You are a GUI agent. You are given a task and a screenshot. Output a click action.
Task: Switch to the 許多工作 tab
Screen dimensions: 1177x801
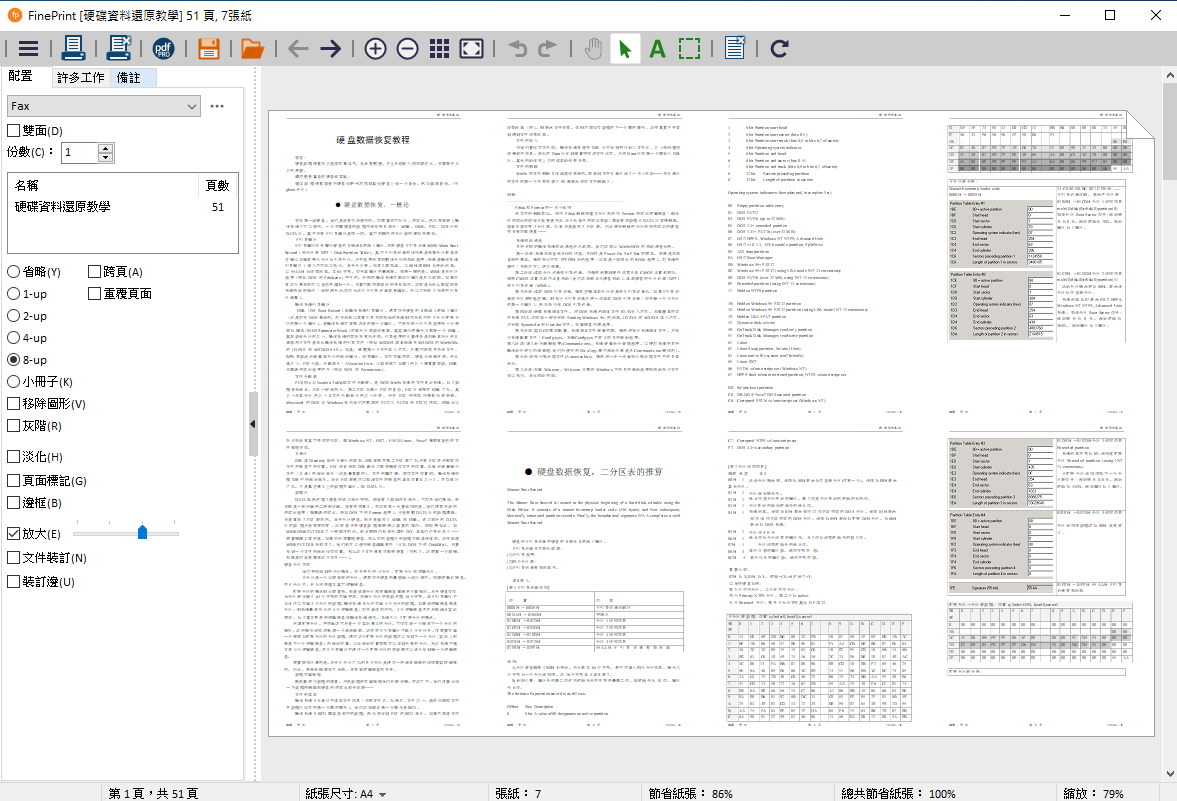click(80, 77)
